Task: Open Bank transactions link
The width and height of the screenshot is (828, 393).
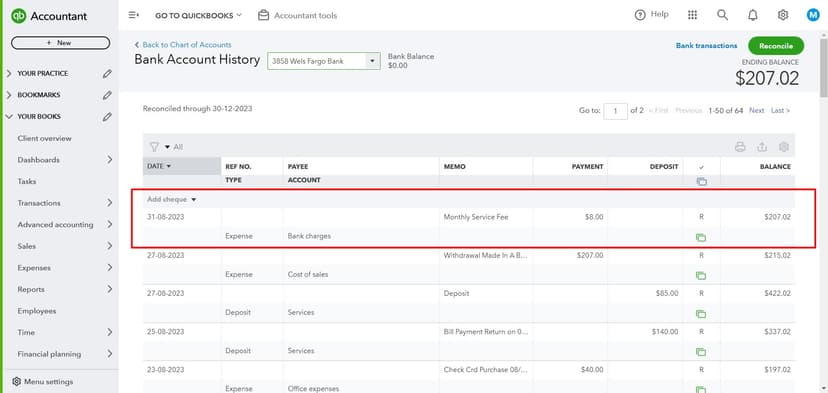Action: click(x=706, y=46)
